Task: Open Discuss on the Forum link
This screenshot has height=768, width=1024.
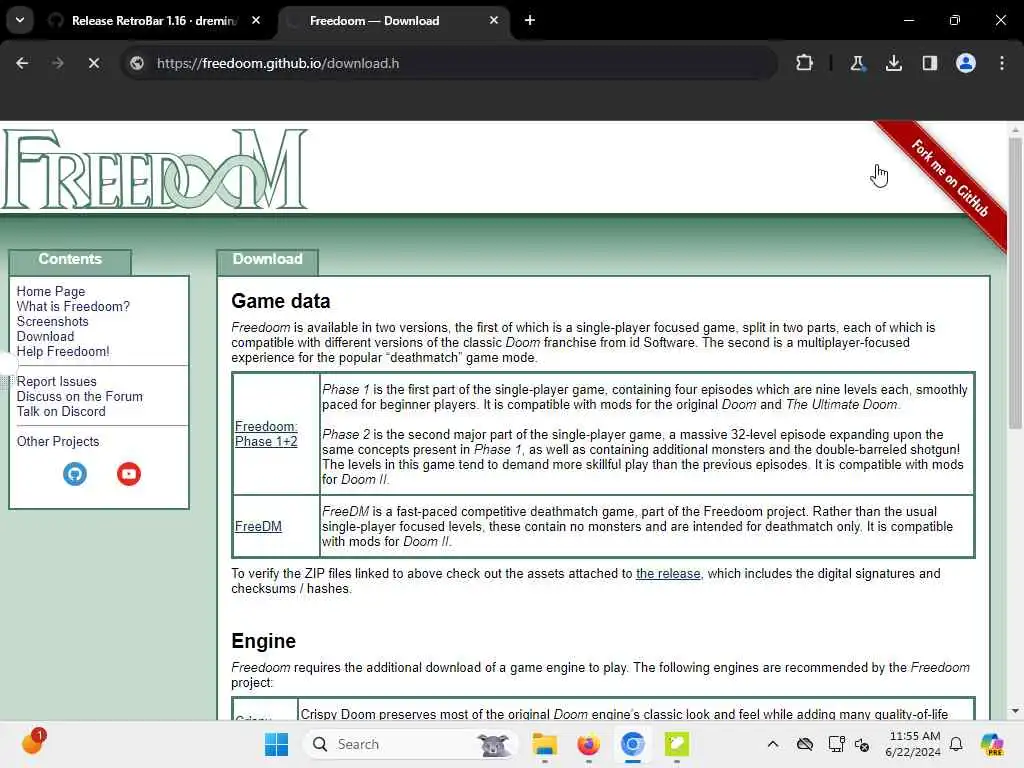Action: pos(79,396)
